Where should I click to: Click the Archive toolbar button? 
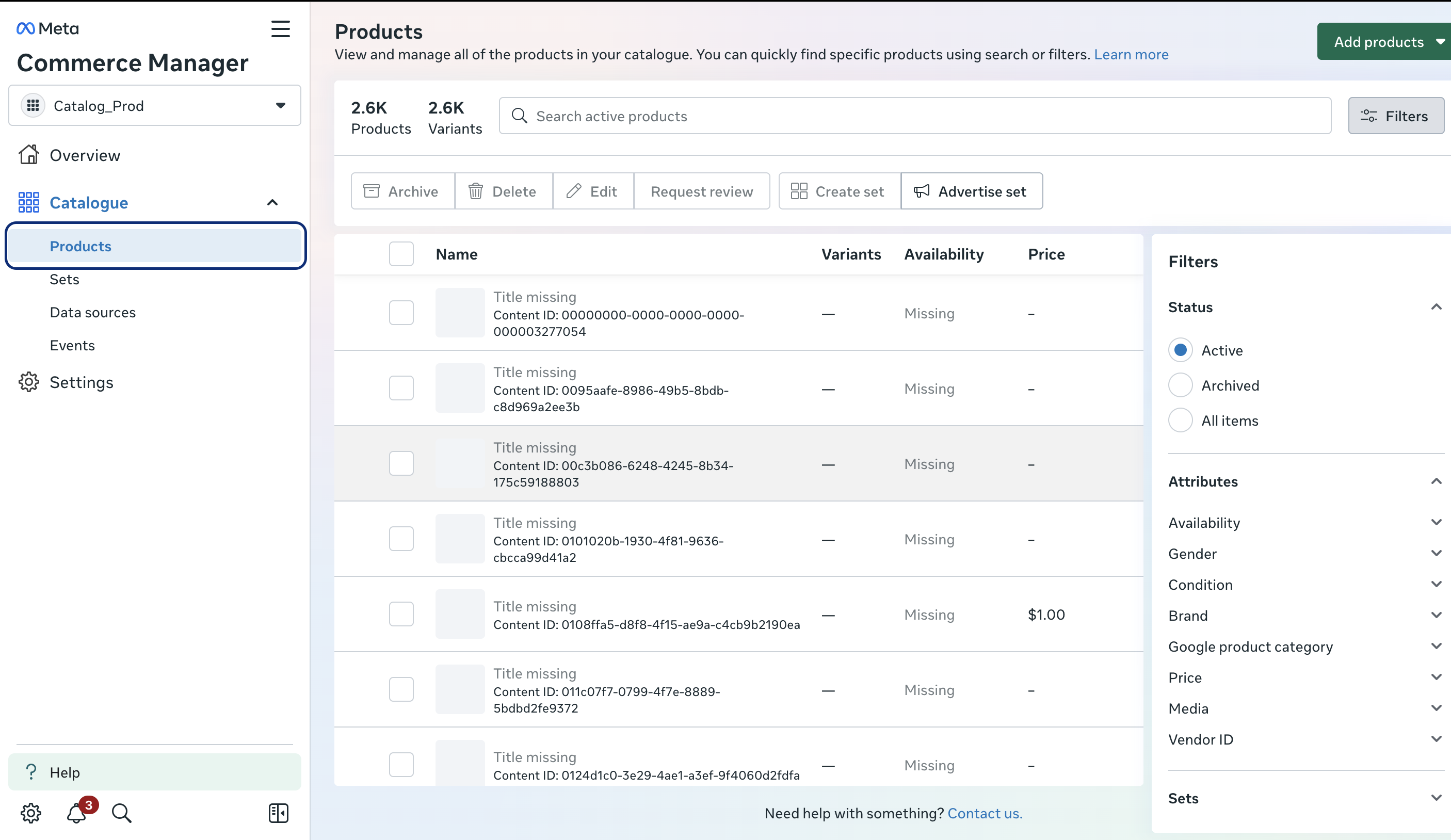402,191
